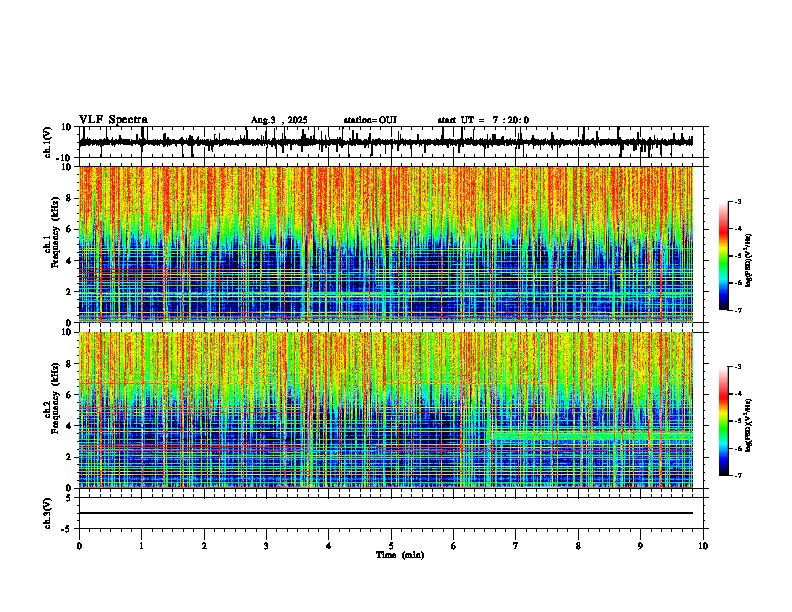Image resolution: width=792 pixels, height=612 pixels.
Task: Click the "-7" label on ch.1 color bar
Action: point(738,310)
